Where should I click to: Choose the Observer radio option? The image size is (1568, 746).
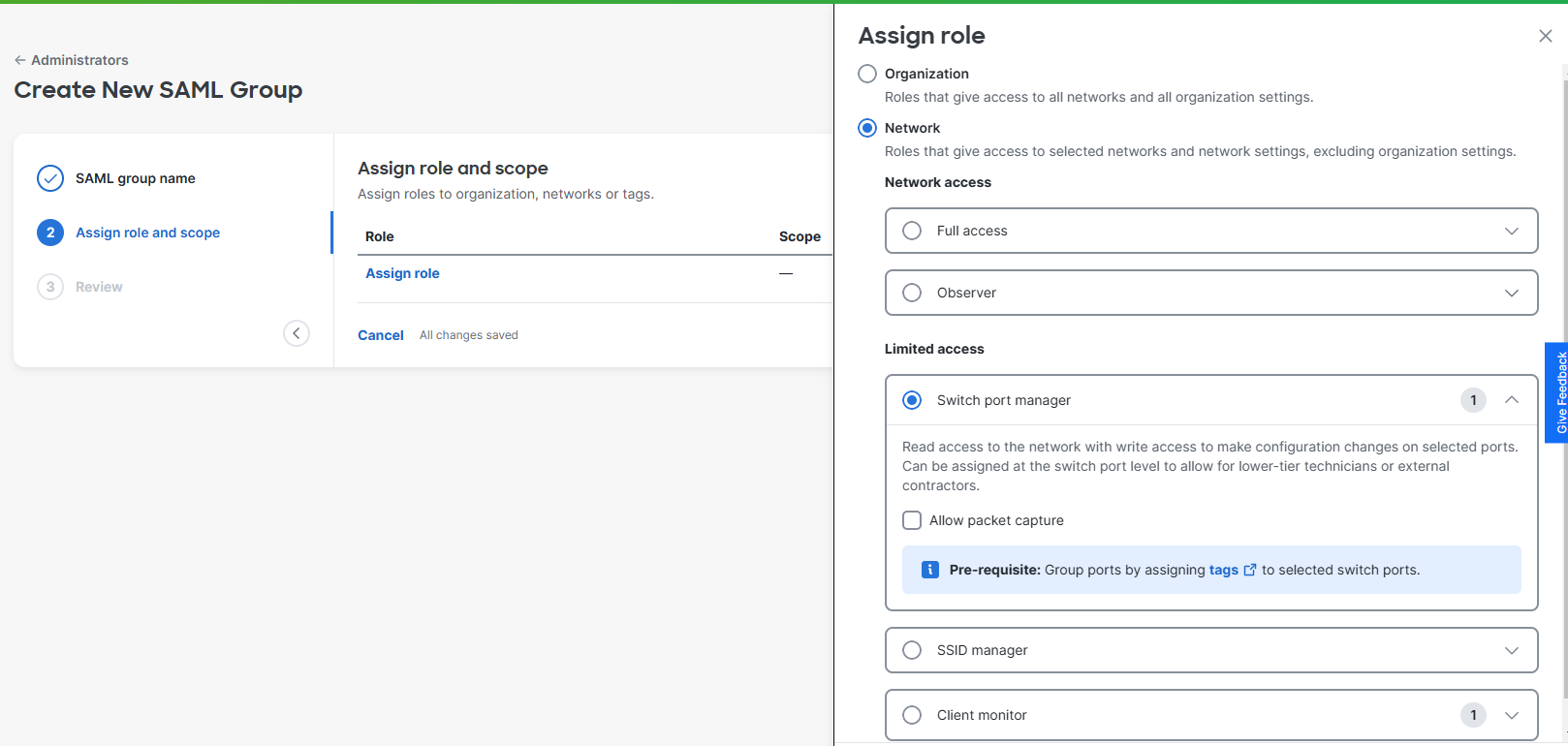[x=912, y=293]
